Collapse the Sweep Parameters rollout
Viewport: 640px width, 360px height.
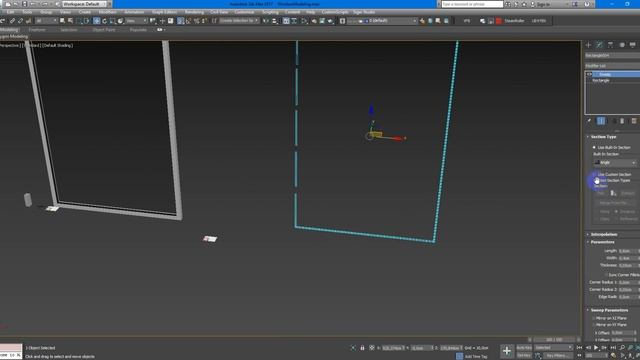click(x=609, y=310)
